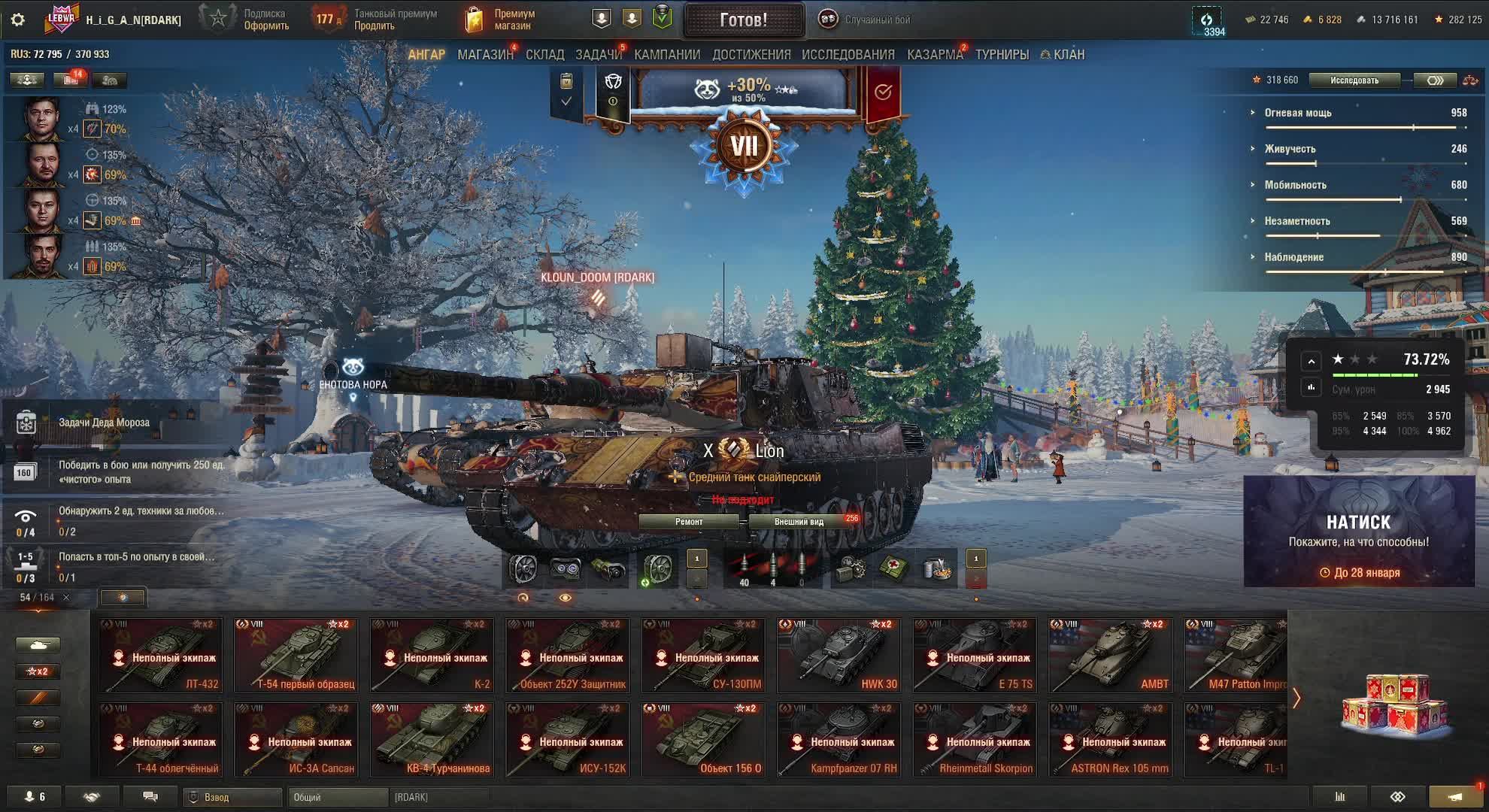
Task: Select the binocular optics equipment slot
Action: pos(566,569)
